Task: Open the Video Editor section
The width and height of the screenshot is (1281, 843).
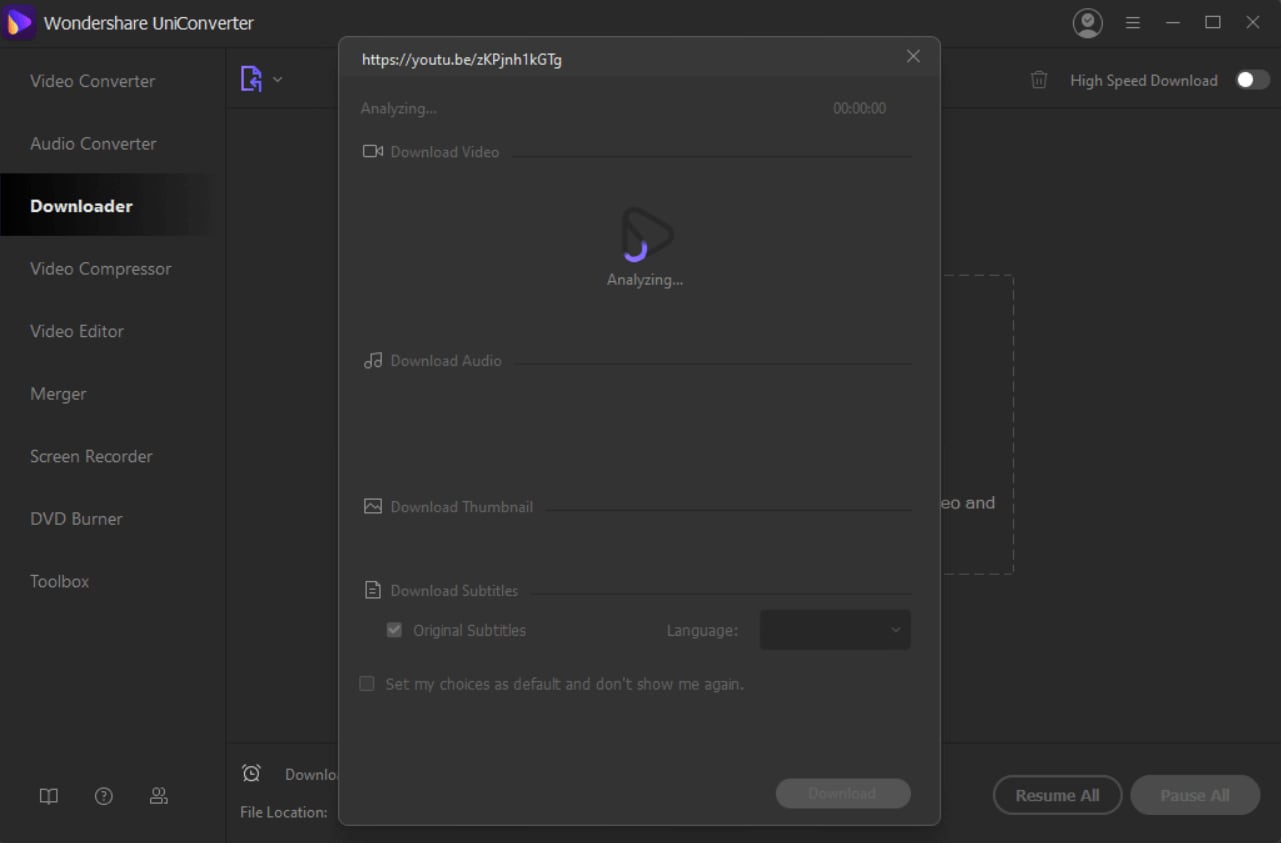Action: tap(77, 331)
